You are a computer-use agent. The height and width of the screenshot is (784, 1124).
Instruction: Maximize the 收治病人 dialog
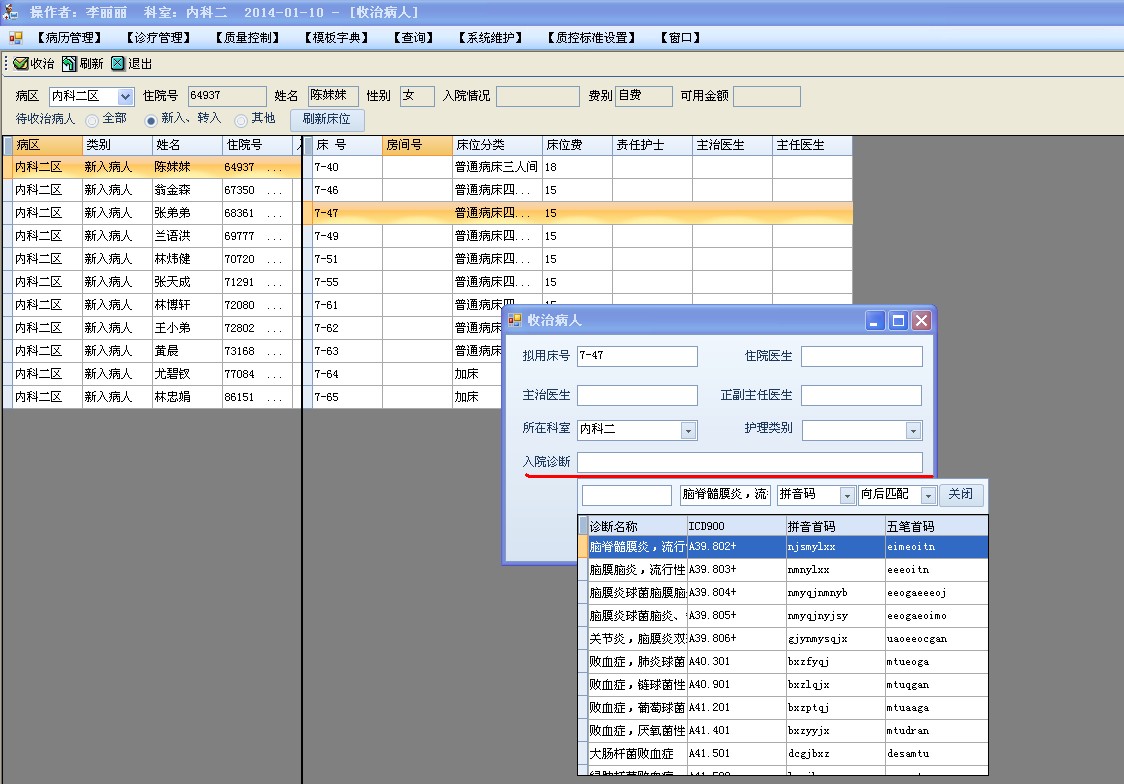coord(897,320)
